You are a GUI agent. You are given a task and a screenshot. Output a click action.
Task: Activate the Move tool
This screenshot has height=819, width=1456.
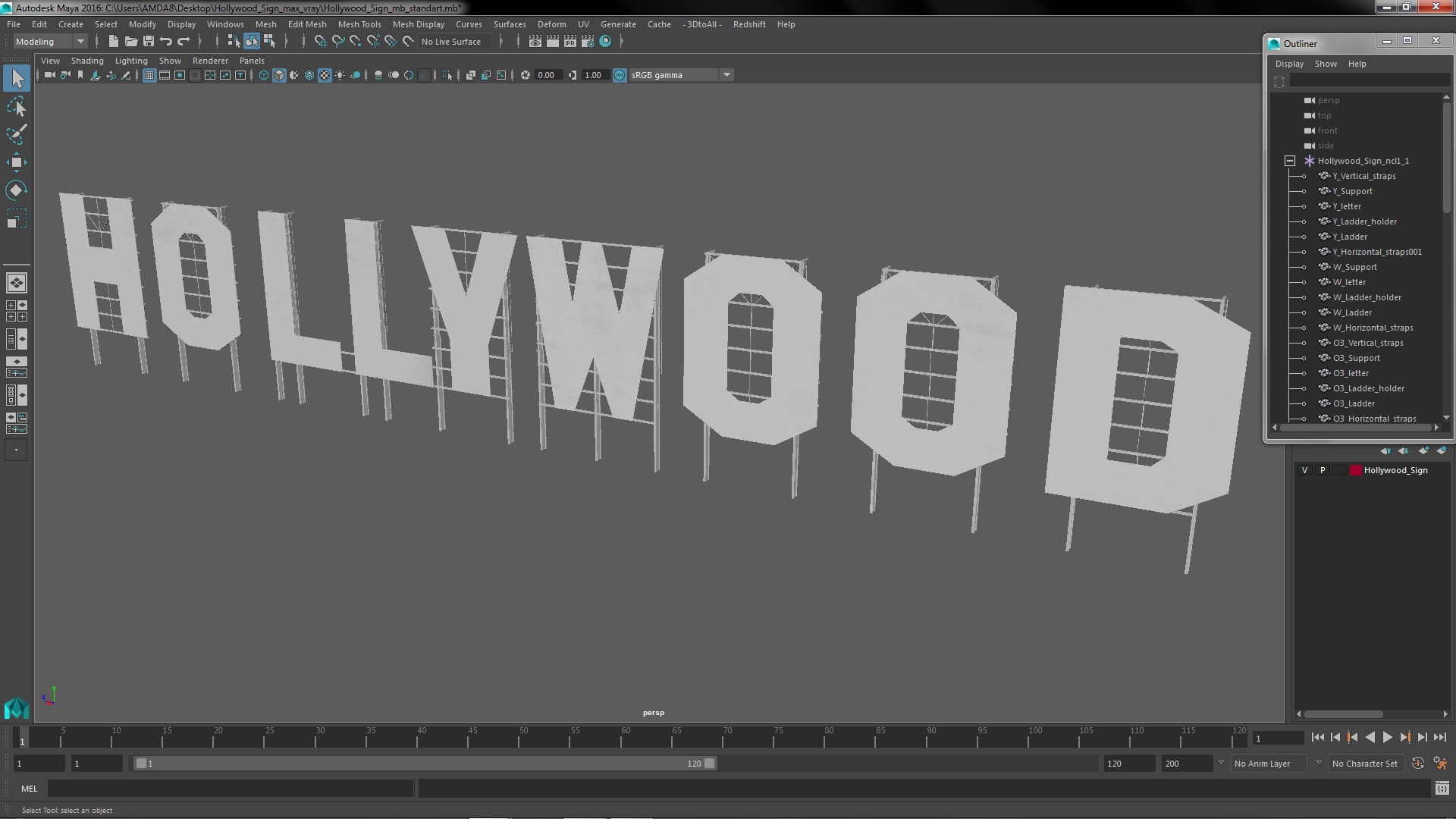pos(17,162)
